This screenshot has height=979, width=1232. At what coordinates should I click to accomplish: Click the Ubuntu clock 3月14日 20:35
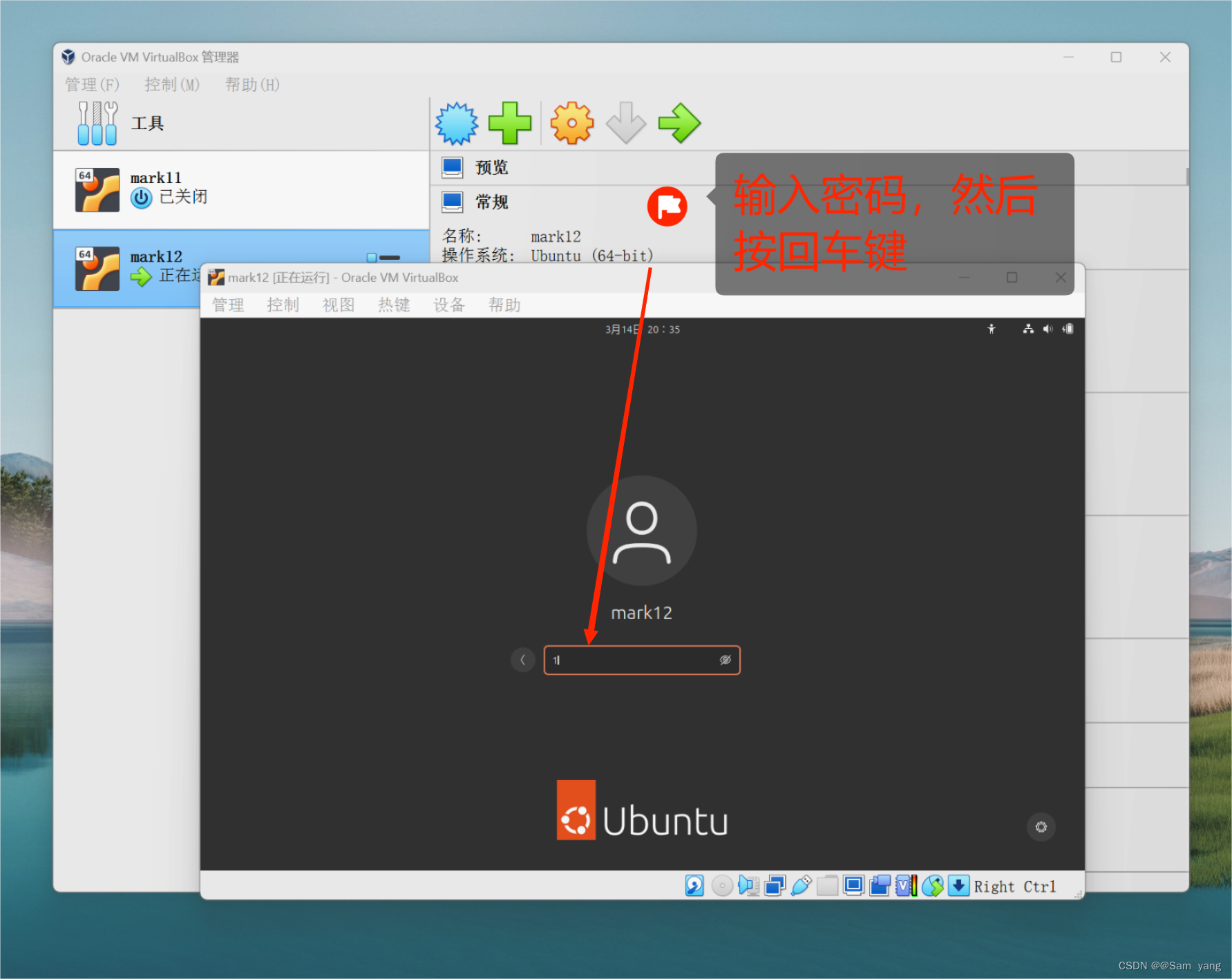tap(643, 330)
